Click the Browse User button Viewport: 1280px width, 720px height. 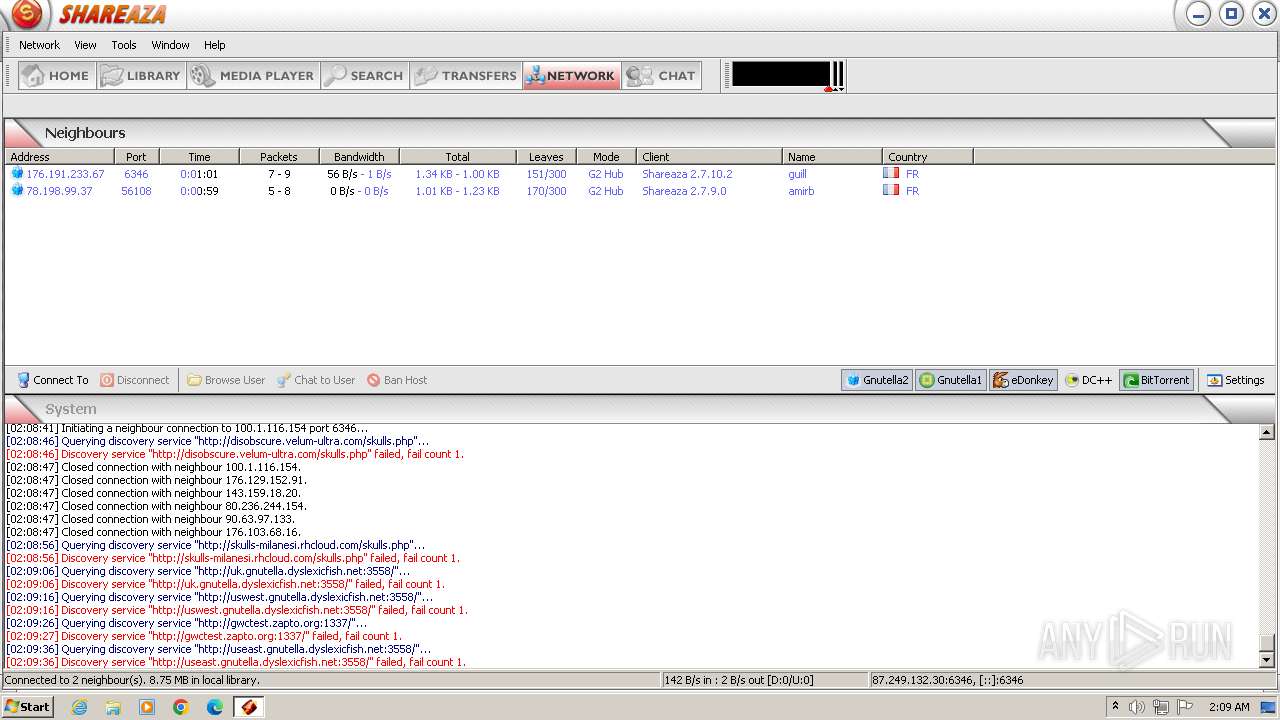pyautogui.click(x=226, y=380)
